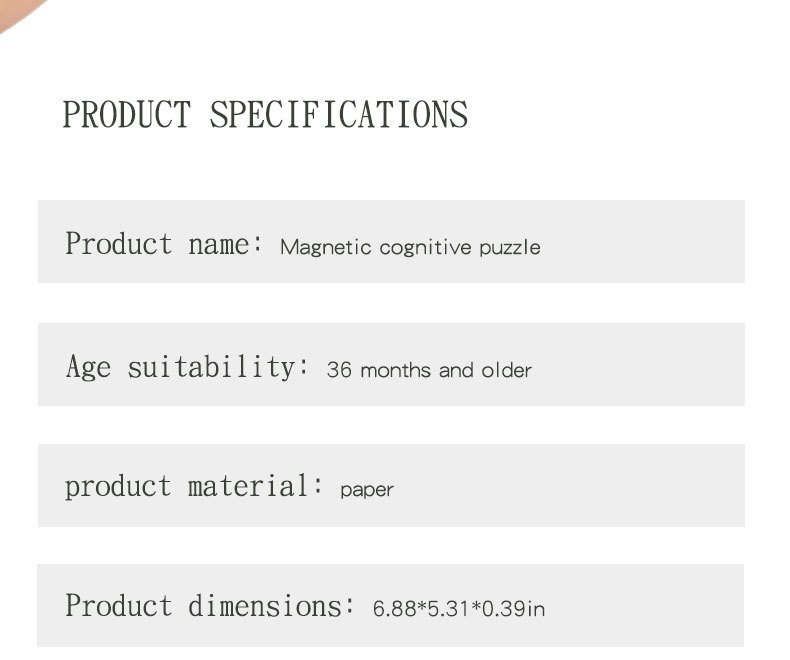Click the word 'older' in the age row

pyautogui.click(x=506, y=370)
